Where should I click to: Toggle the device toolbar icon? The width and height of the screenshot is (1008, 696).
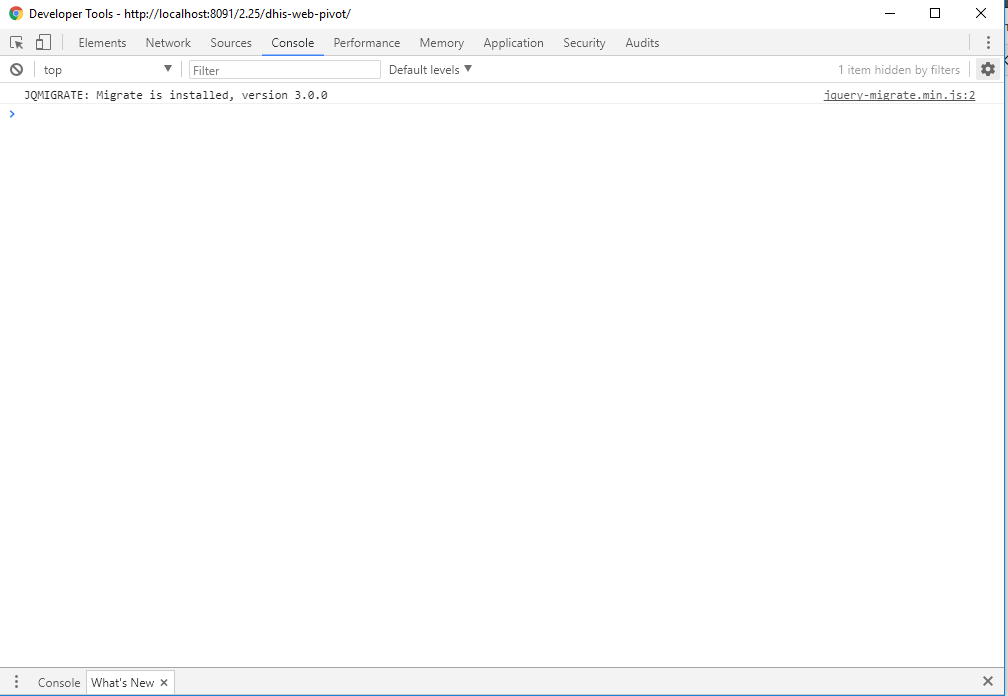pyautogui.click(x=43, y=43)
